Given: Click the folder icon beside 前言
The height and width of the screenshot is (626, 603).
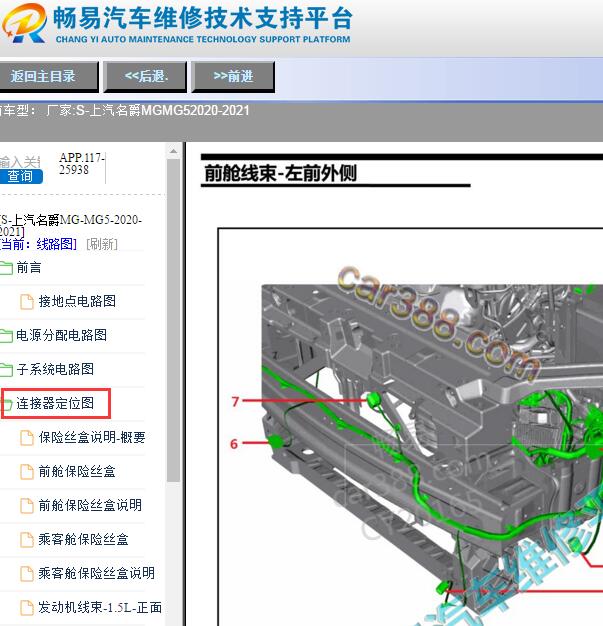Looking at the screenshot, I should pyautogui.click(x=6, y=268).
